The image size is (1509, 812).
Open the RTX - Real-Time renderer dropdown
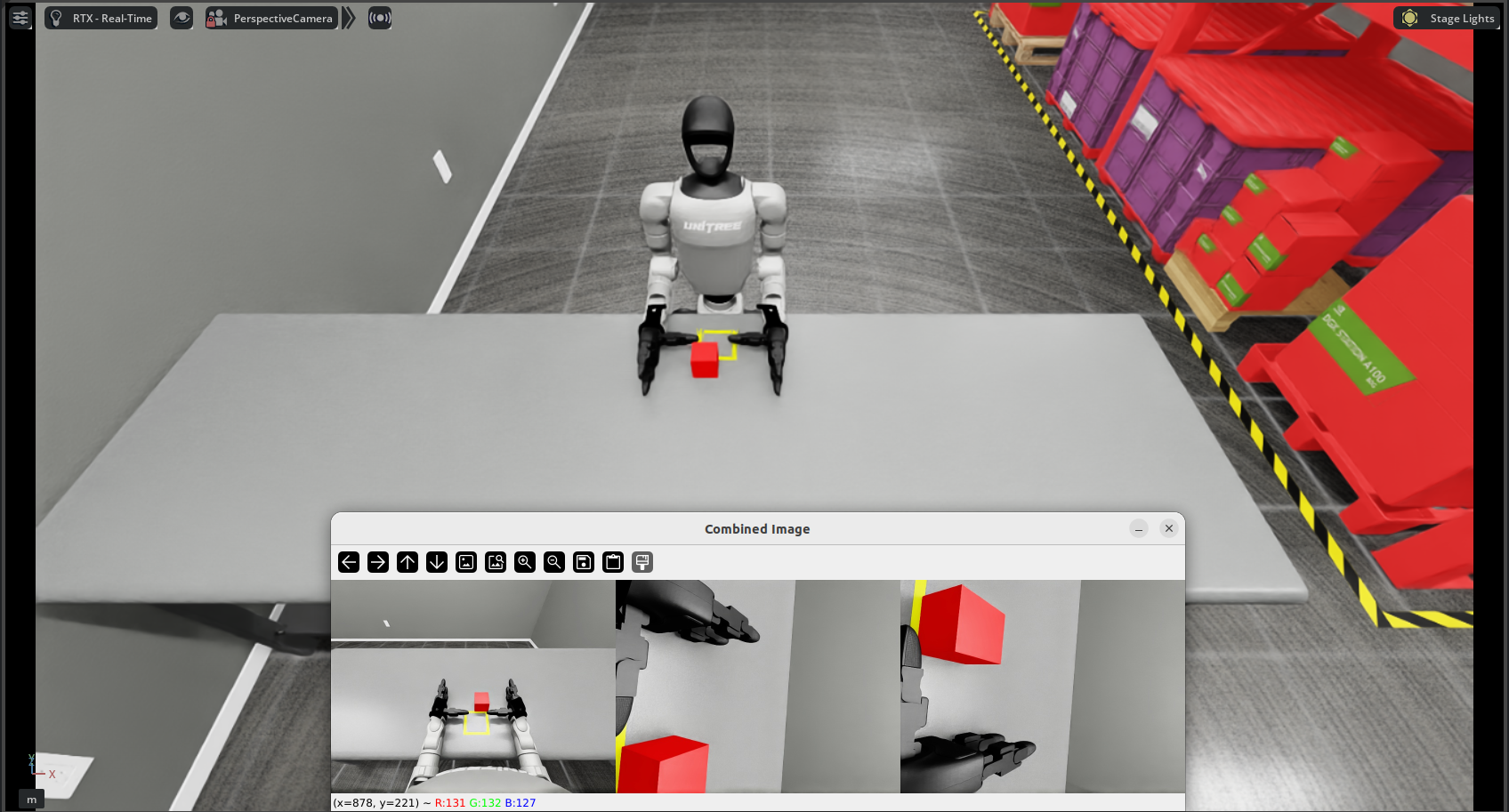pos(101,17)
